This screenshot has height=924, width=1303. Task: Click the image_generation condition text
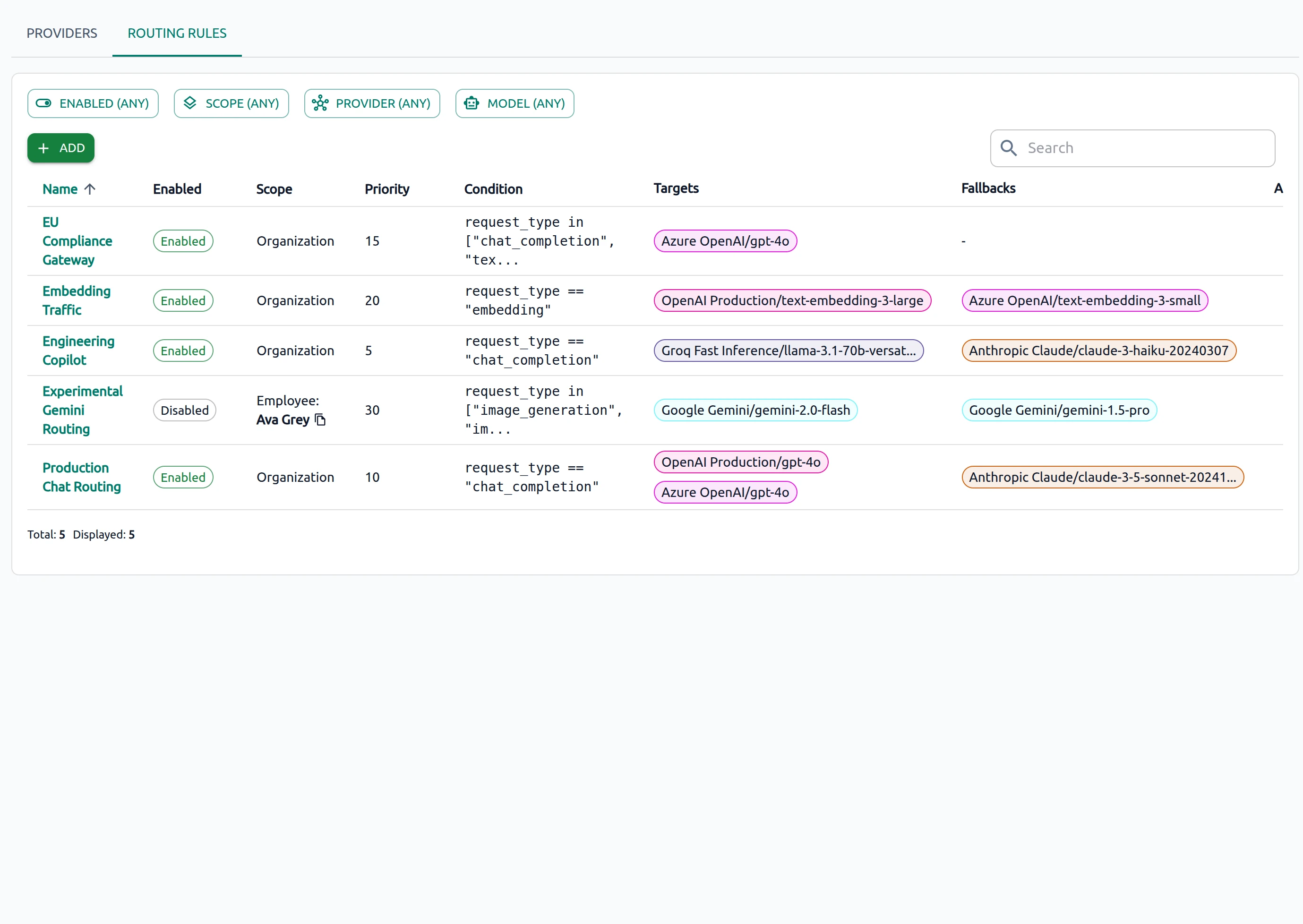(x=543, y=410)
